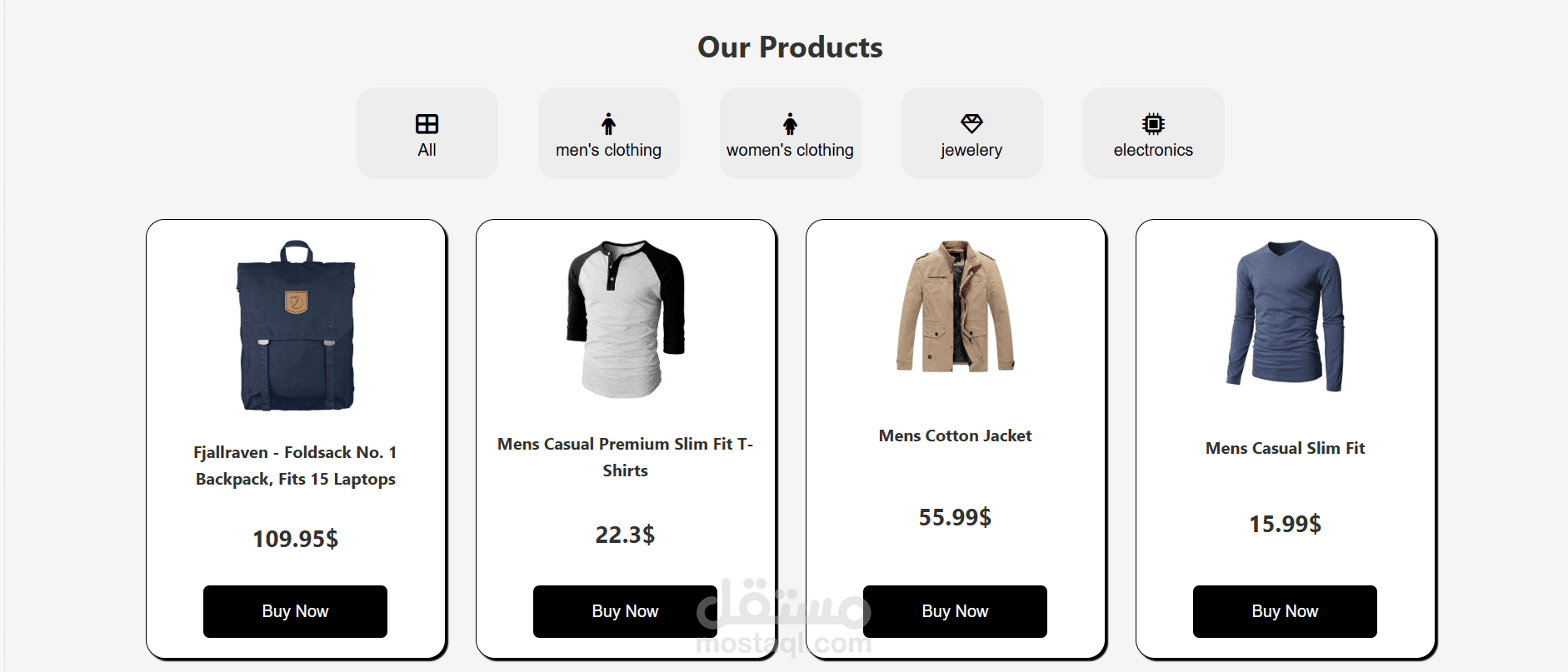Screen dimensions: 1568x672
Task: Open the navy backpack product image
Action: [x=296, y=326]
